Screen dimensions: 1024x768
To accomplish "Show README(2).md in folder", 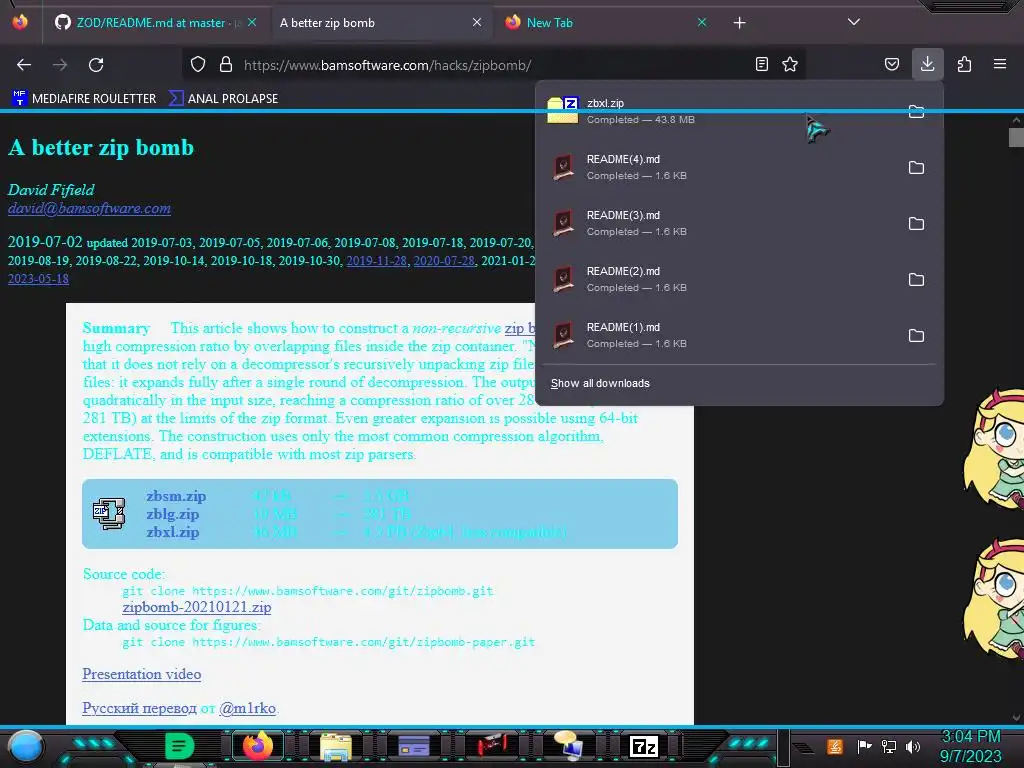I will click(916, 280).
